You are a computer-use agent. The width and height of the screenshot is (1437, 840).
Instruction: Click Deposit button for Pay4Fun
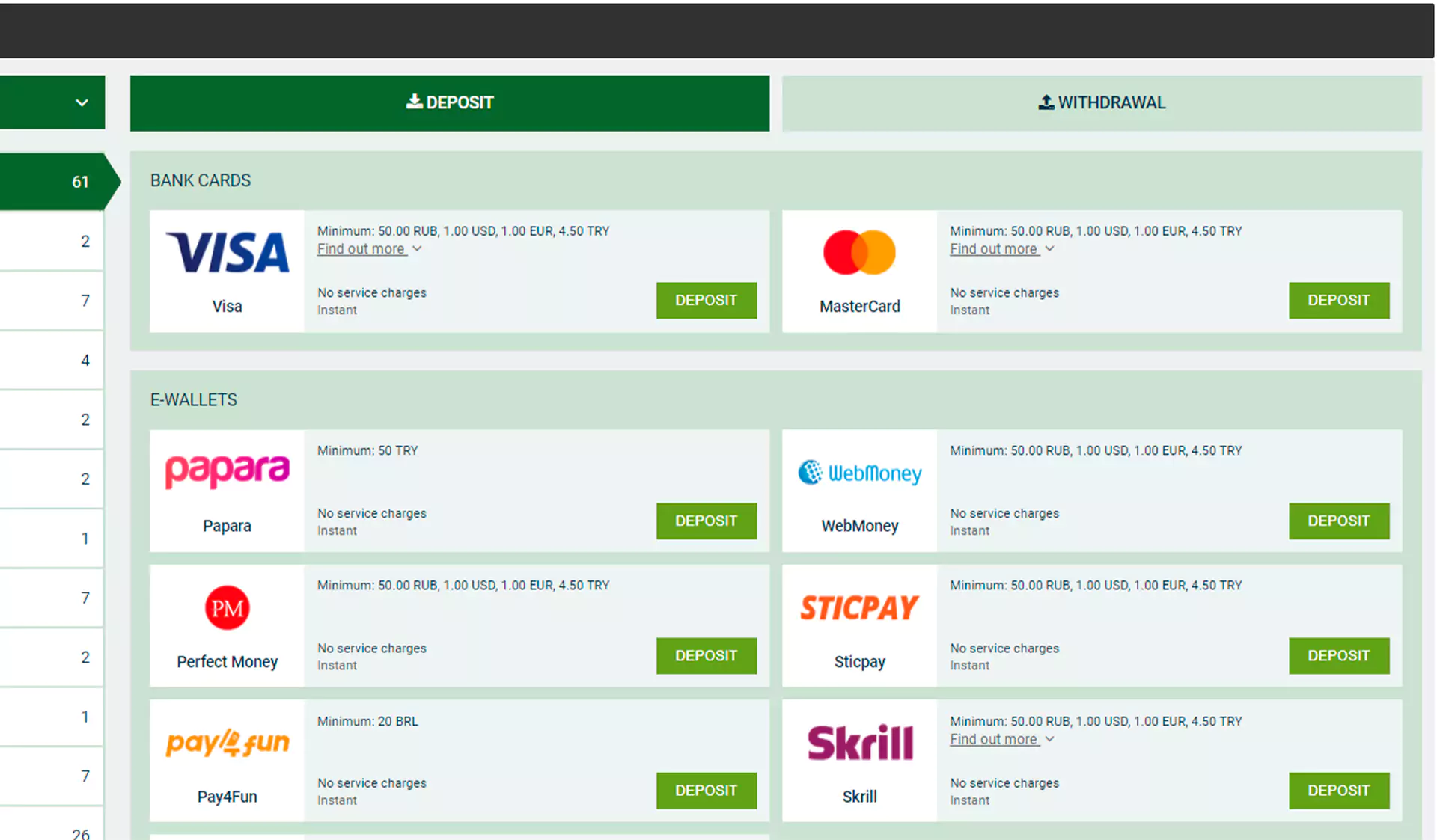tap(707, 790)
